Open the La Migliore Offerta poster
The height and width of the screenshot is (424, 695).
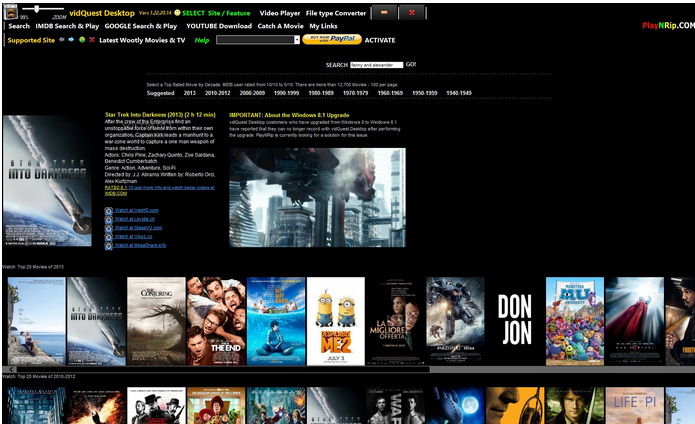[x=395, y=321]
